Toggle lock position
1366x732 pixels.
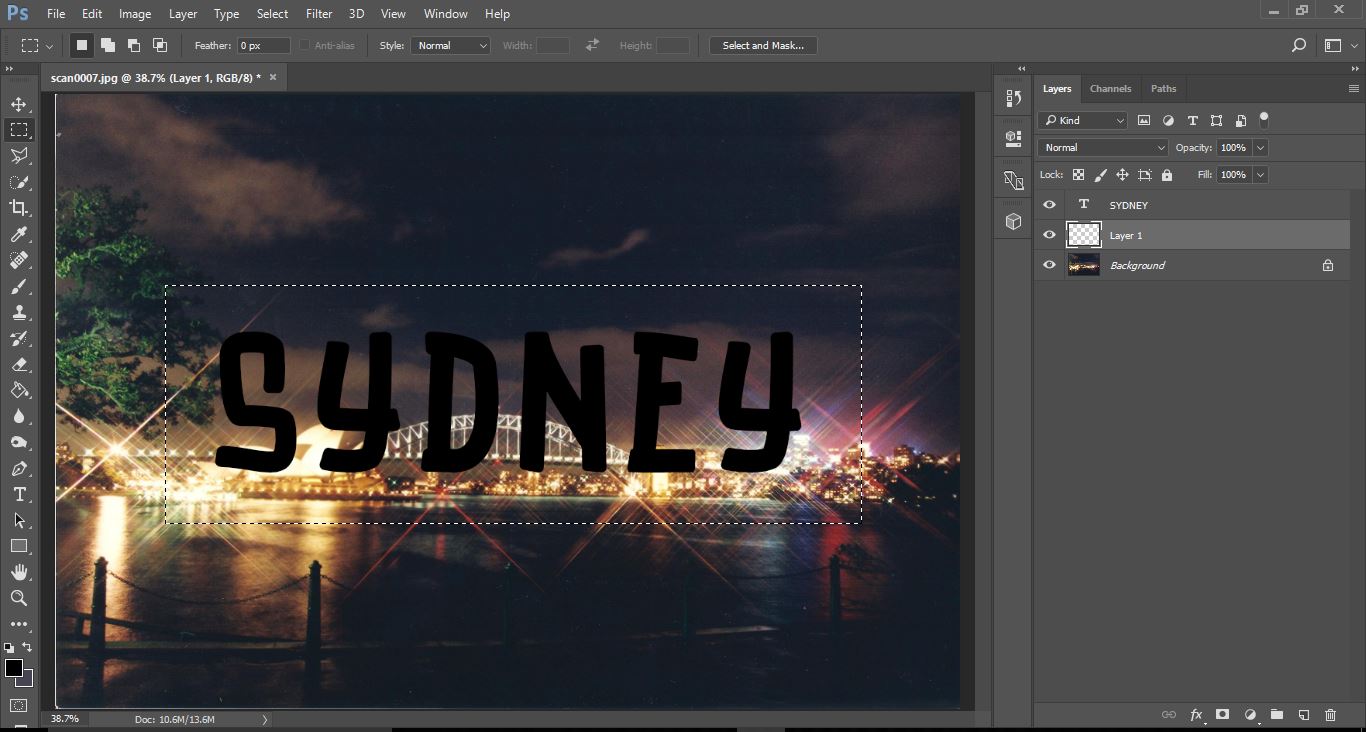[1122, 175]
